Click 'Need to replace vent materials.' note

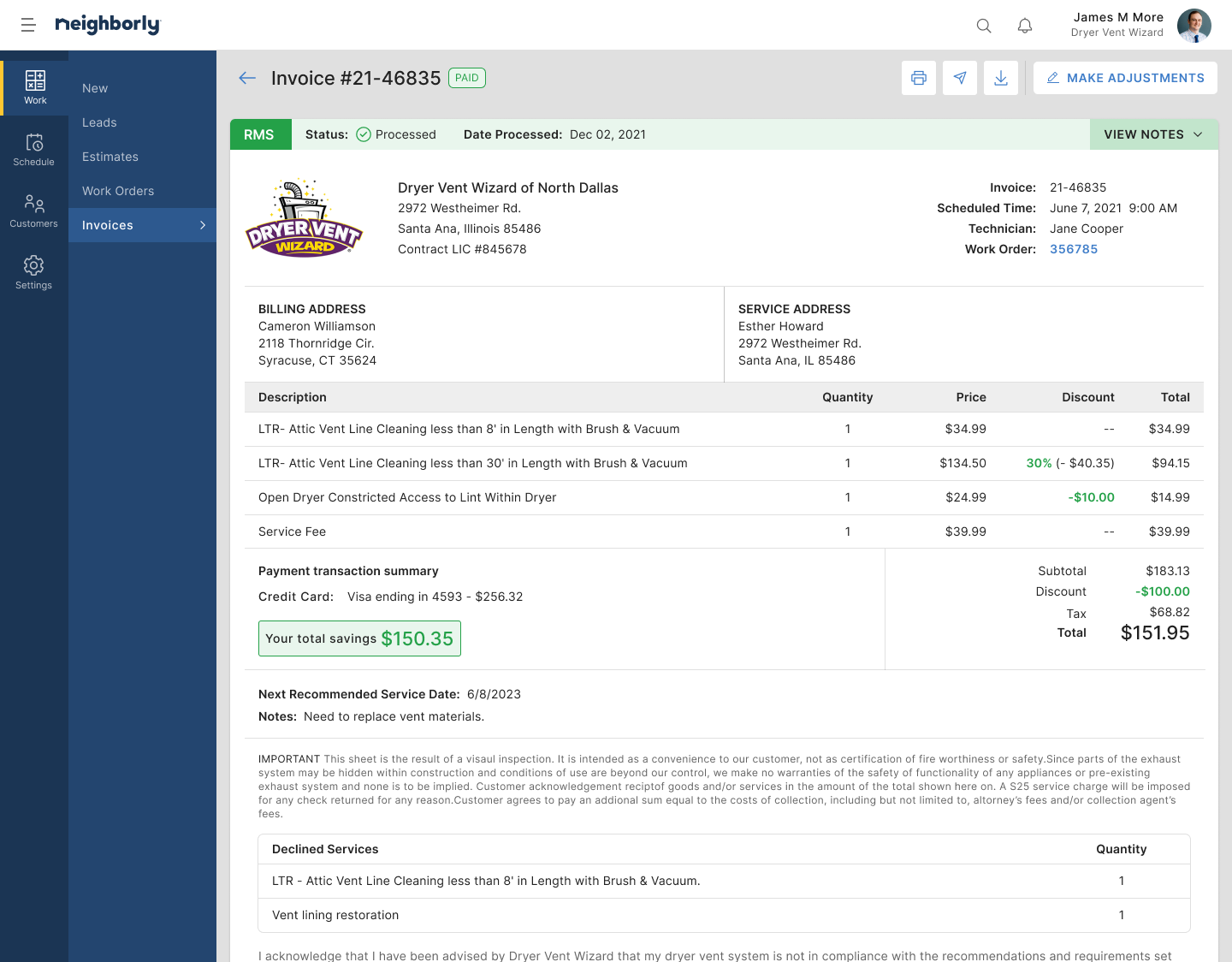click(x=394, y=716)
